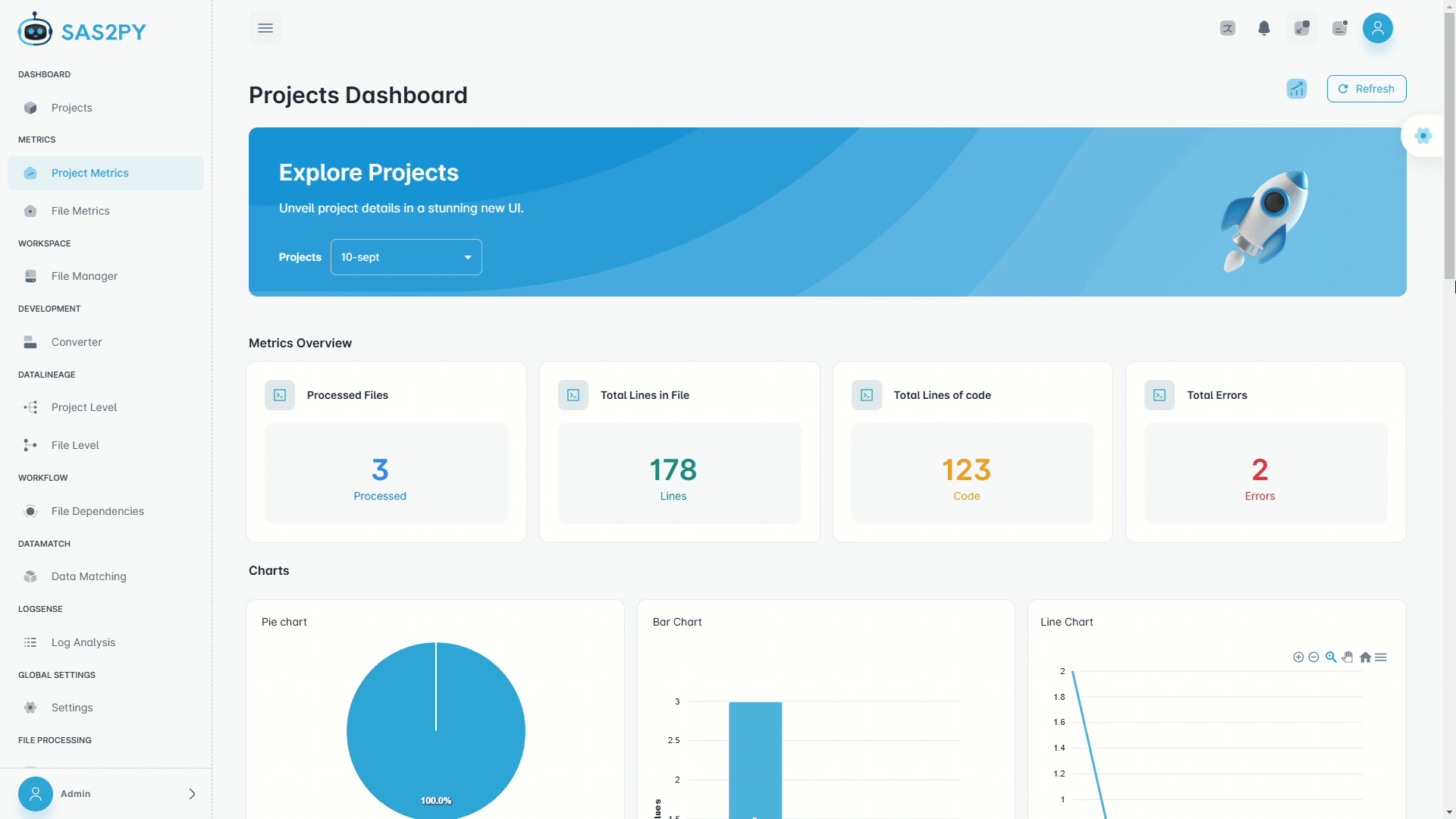The width and height of the screenshot is (1456, 819).
Task: Go to File Metrics in sidebar
Action: coord(80,211)
